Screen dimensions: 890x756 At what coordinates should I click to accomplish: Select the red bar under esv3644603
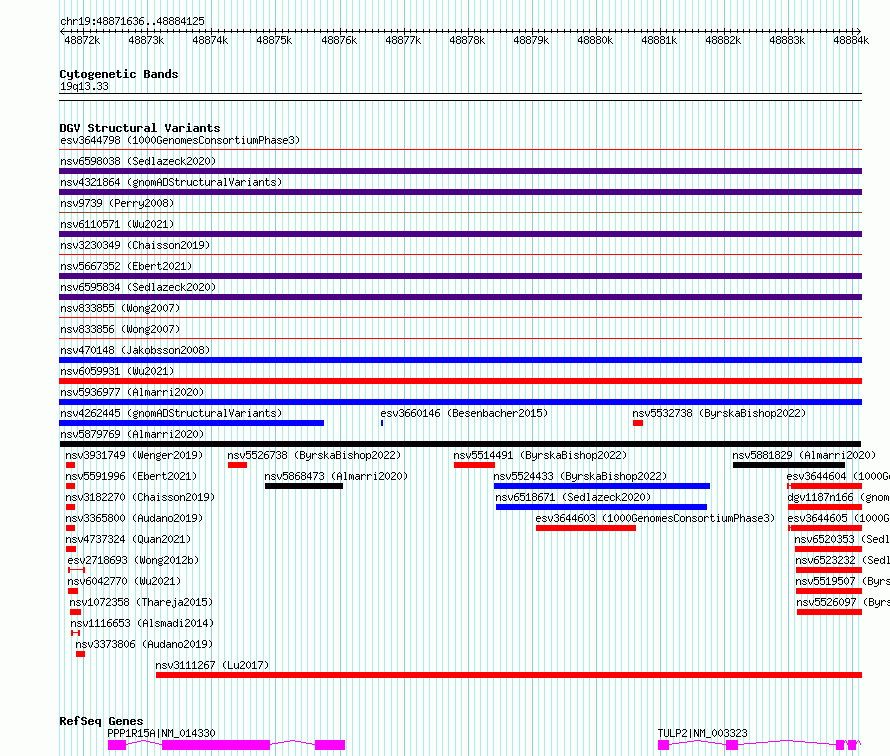click(586, 528)
